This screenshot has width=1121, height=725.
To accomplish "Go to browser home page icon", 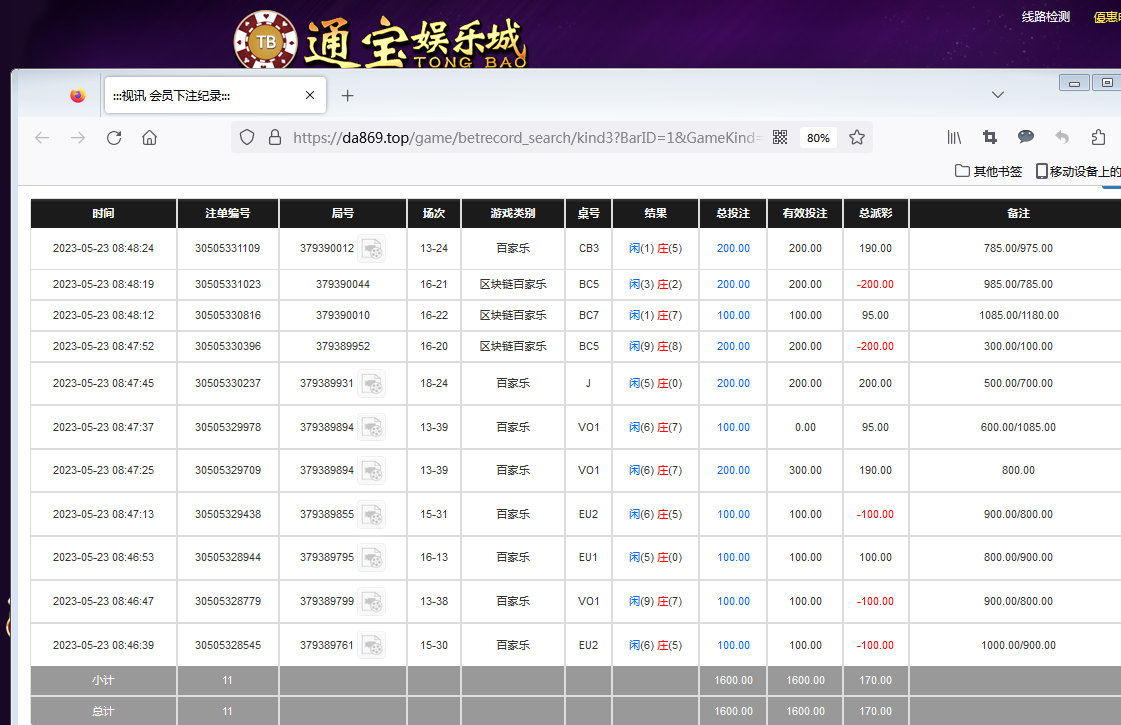I will [x=149, y=138].
